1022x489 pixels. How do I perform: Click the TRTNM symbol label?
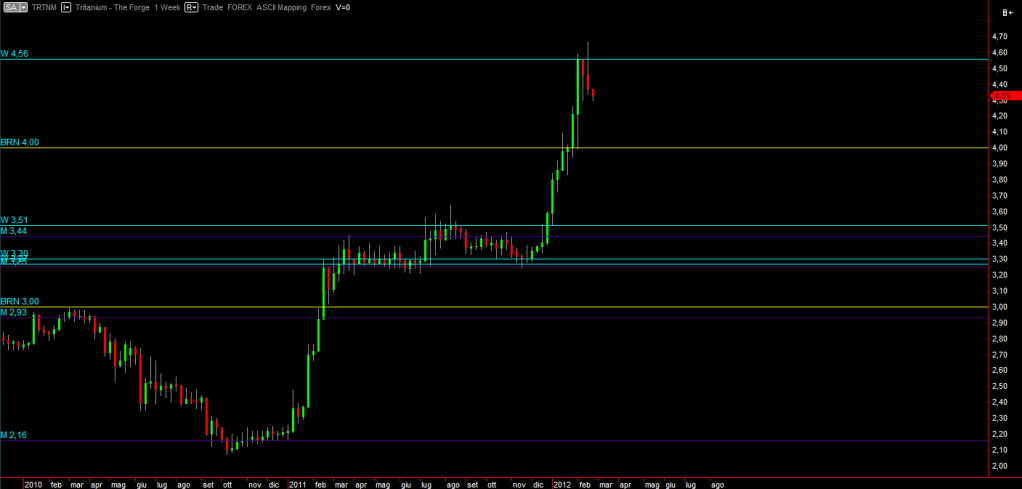44,6
